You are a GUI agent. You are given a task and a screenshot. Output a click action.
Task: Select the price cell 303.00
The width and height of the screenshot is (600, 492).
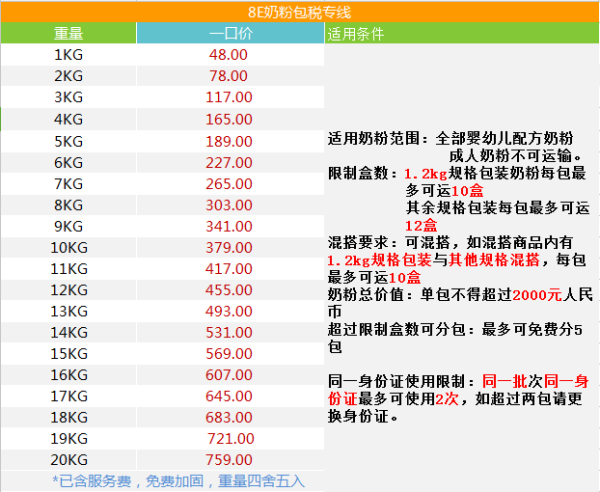click(230, 205)
